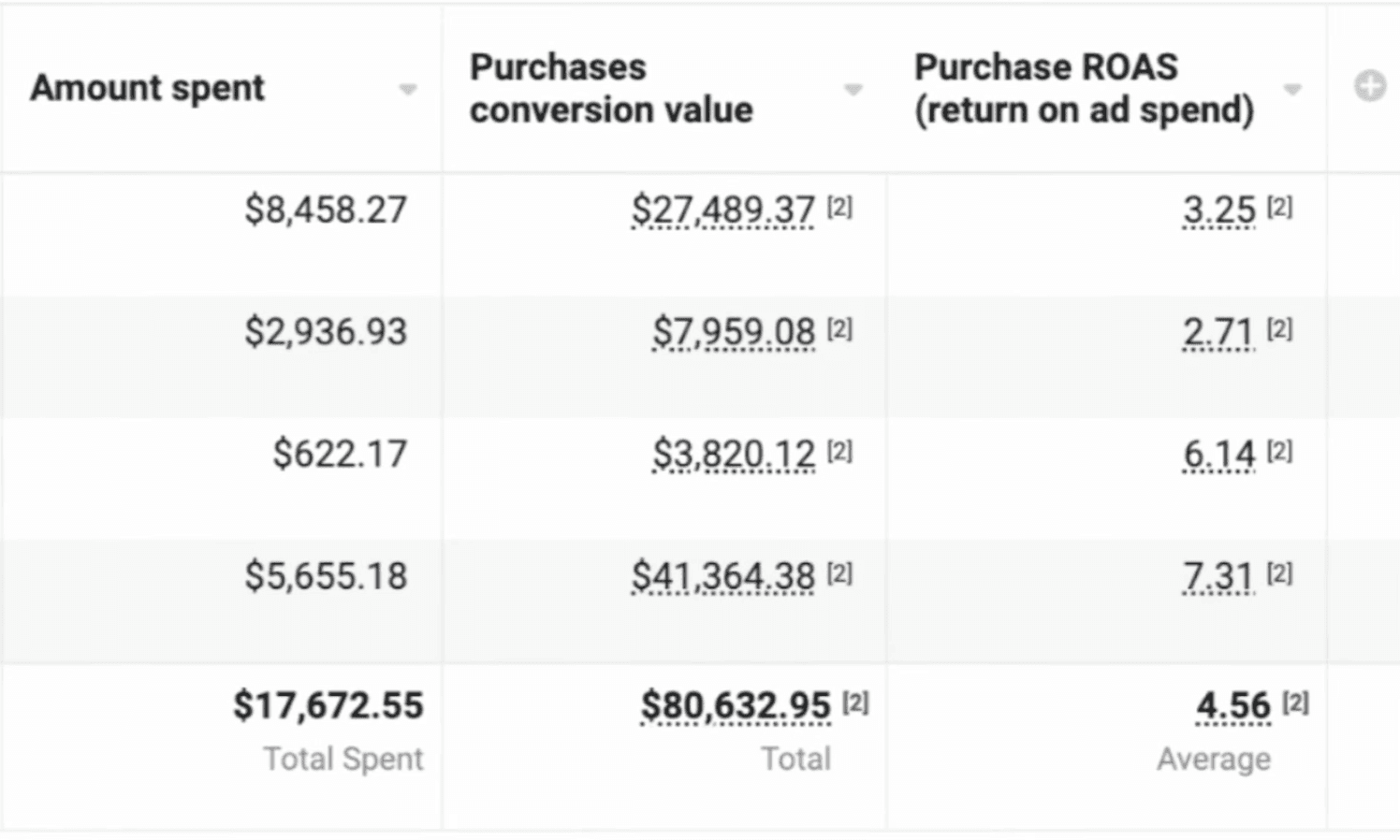Click the $41,364.38 conversion value link
The width and height of the screenshot is (1400, 840).
click(722, 576)
